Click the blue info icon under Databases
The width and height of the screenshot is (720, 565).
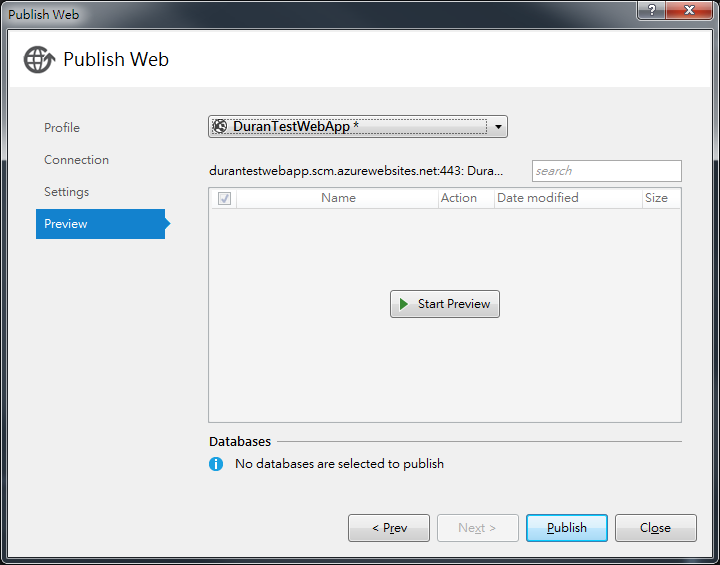tap(216, 464)
